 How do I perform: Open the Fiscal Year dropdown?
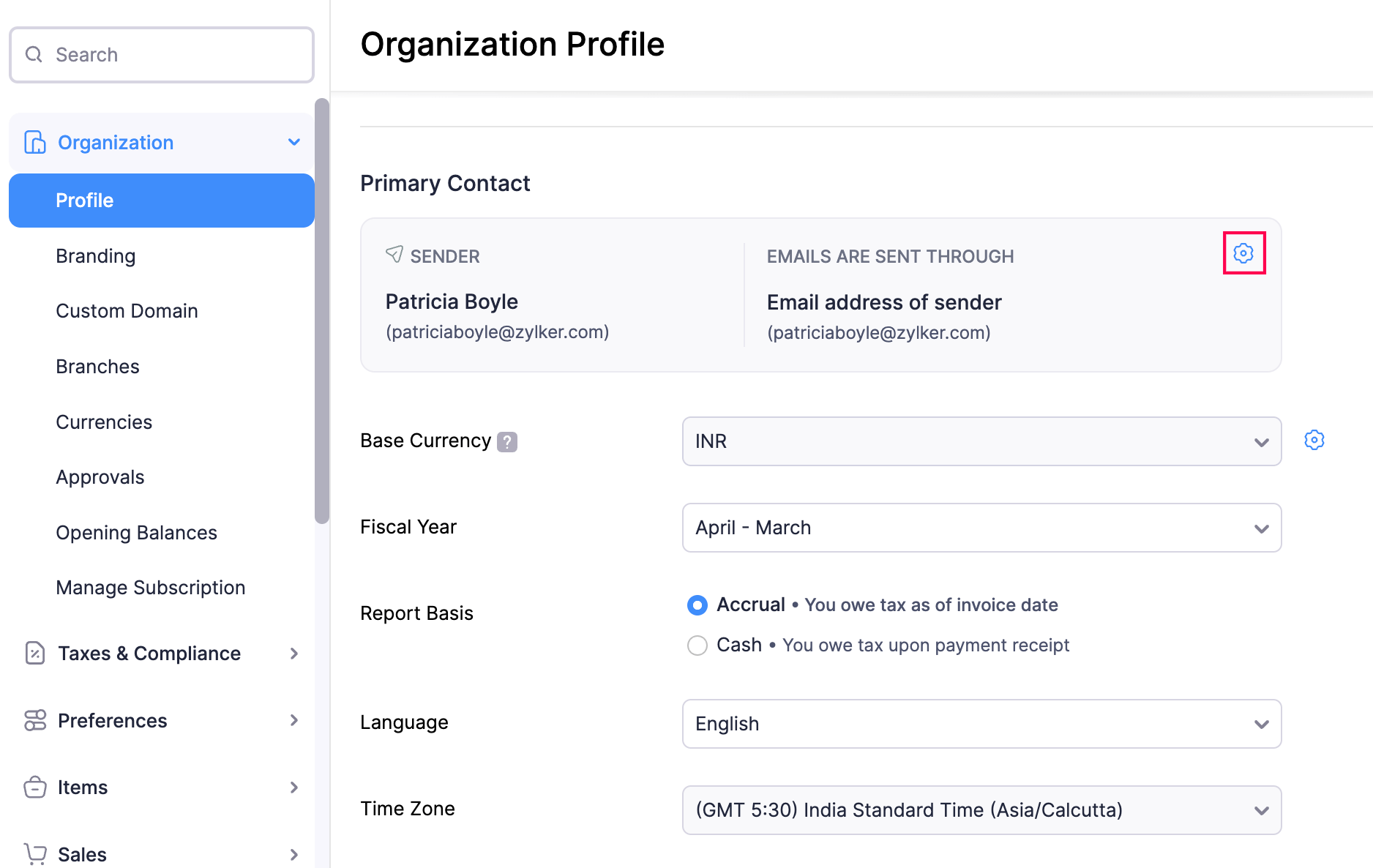click(981, 528)
